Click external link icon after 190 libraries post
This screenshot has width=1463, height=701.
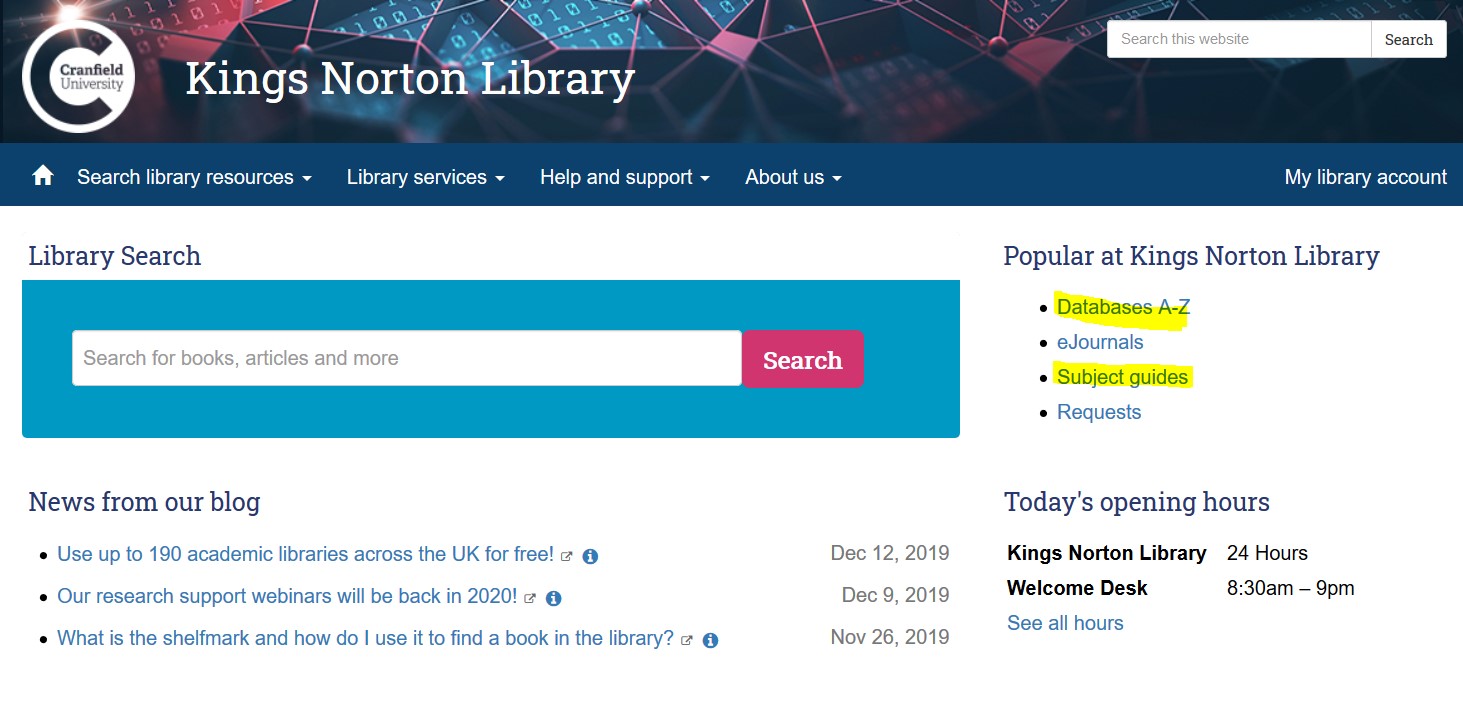click(567, 556)
